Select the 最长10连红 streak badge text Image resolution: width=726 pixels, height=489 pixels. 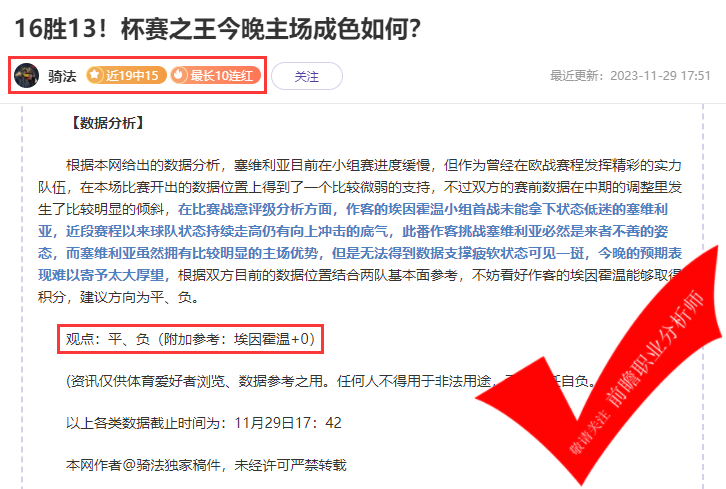(x=221, y=75)
